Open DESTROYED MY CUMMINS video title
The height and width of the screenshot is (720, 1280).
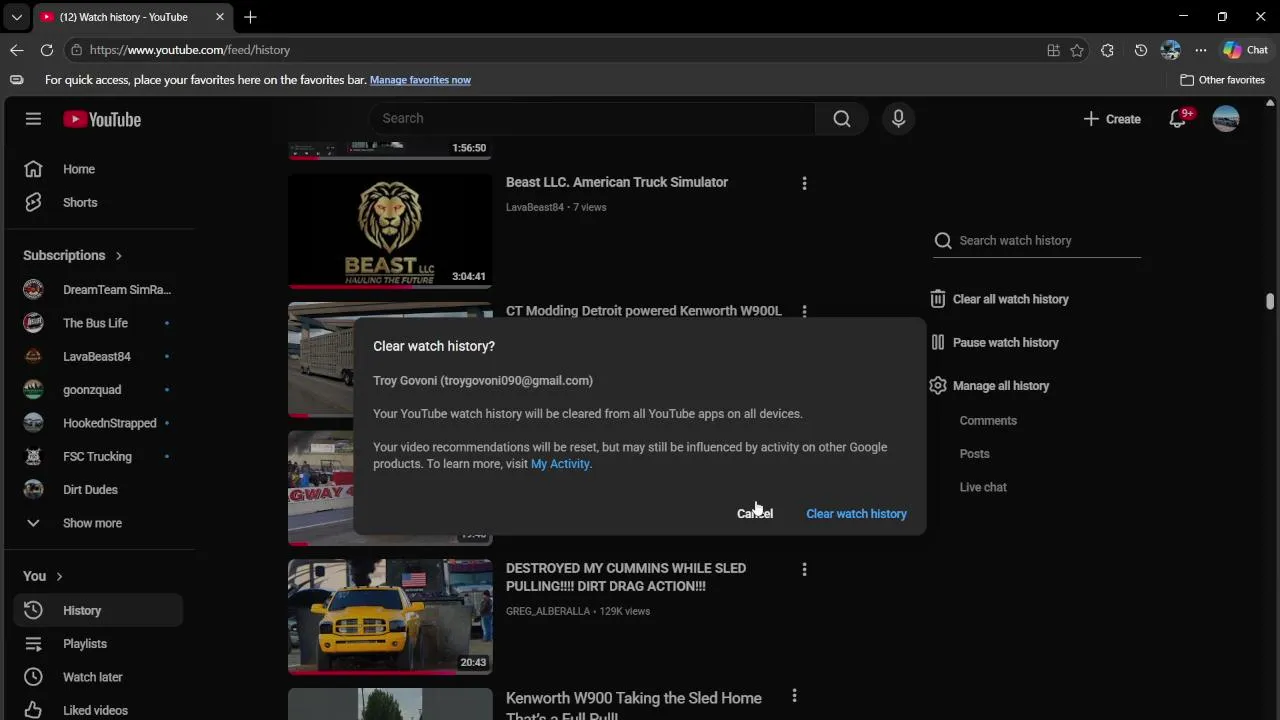[x=626, y=577]
